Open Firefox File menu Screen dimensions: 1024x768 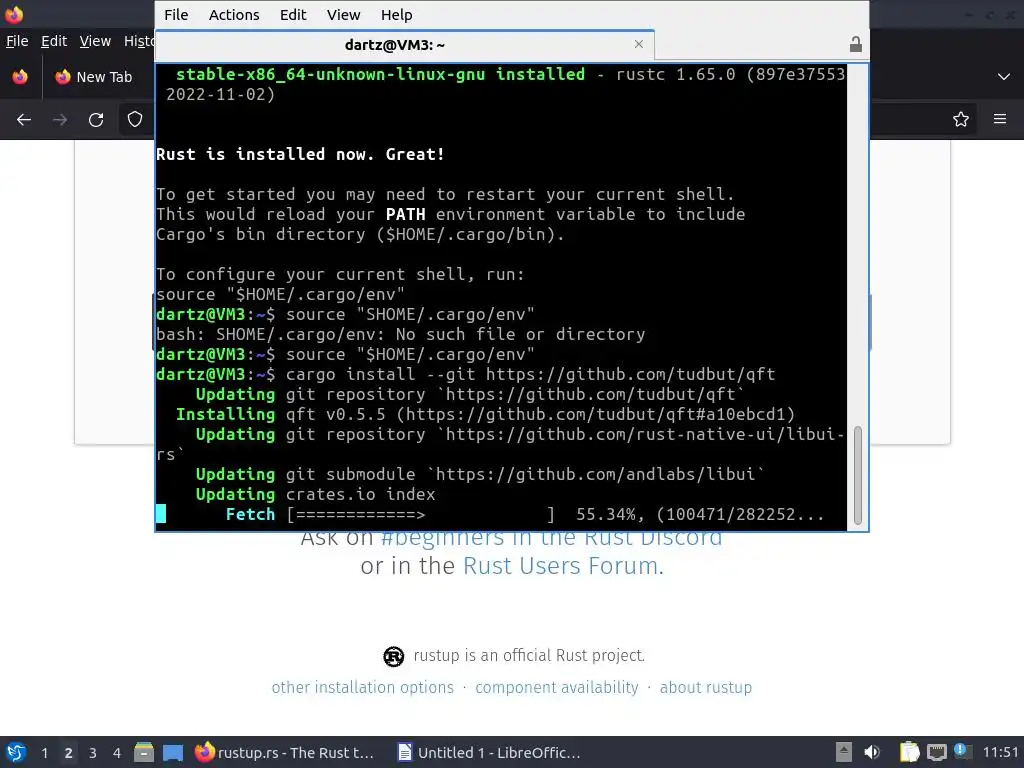17,41
